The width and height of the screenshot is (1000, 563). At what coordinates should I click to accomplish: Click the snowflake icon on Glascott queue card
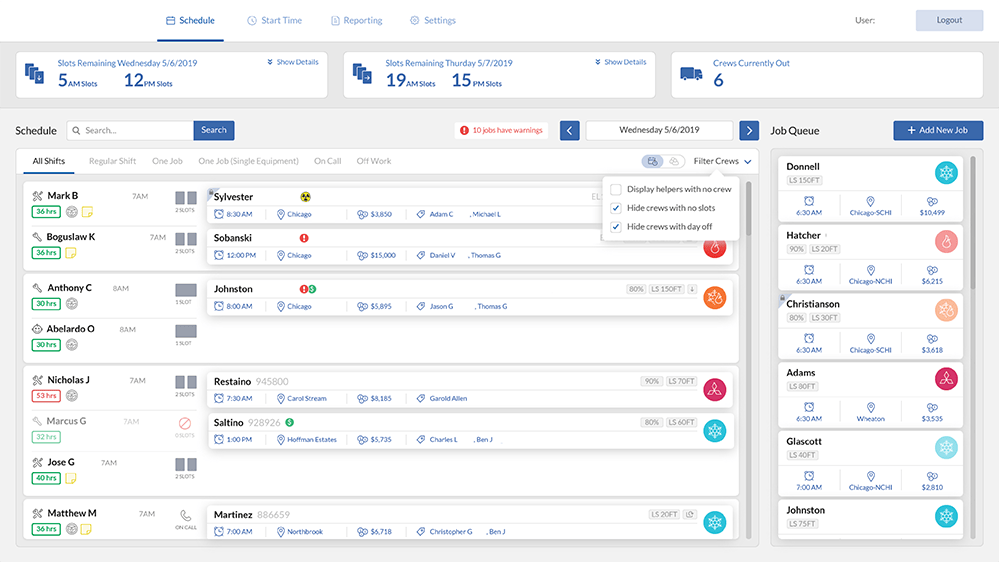(x=946, y=448)
